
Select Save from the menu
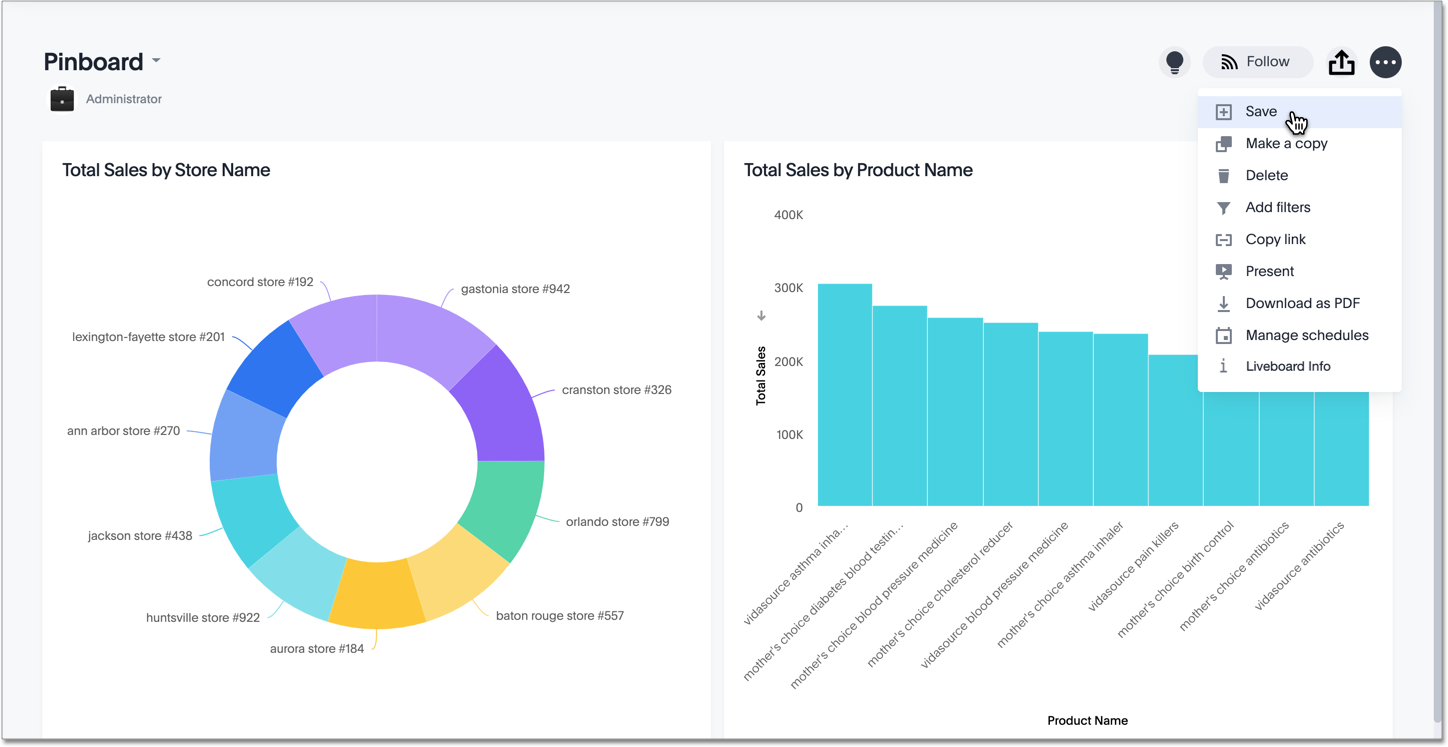pos(1261,112)
